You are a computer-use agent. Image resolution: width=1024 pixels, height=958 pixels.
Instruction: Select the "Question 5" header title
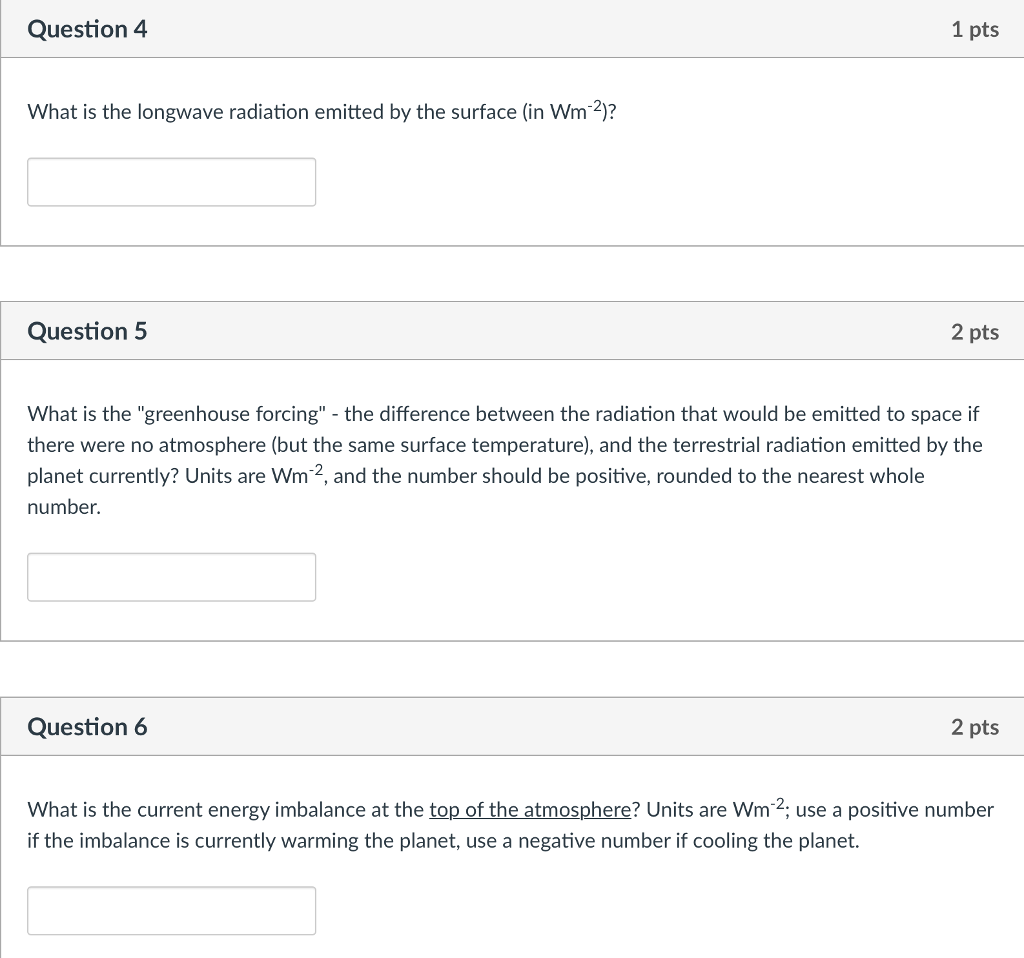(x=88, y=331)
